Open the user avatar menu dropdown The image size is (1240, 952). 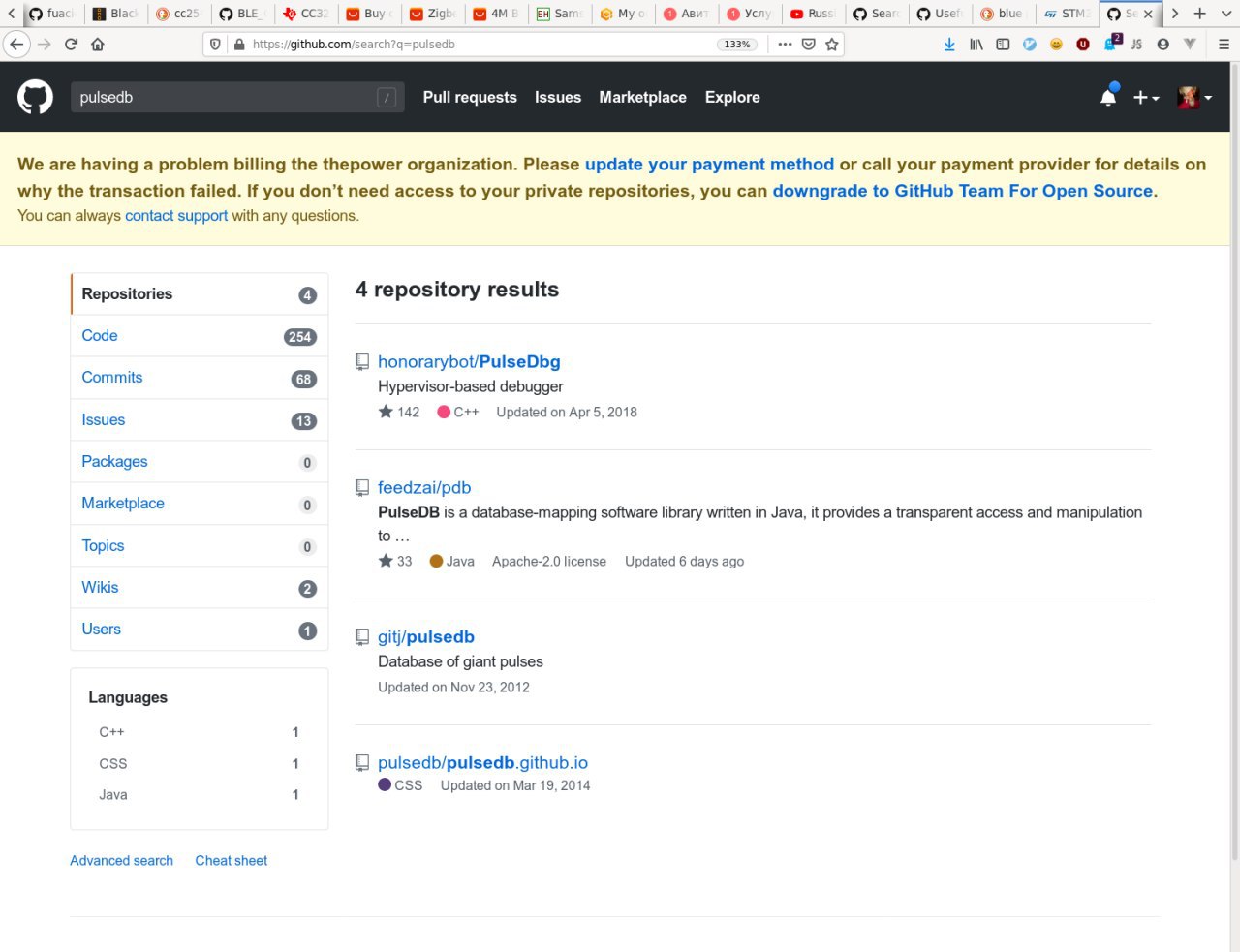click(1193, 98)
